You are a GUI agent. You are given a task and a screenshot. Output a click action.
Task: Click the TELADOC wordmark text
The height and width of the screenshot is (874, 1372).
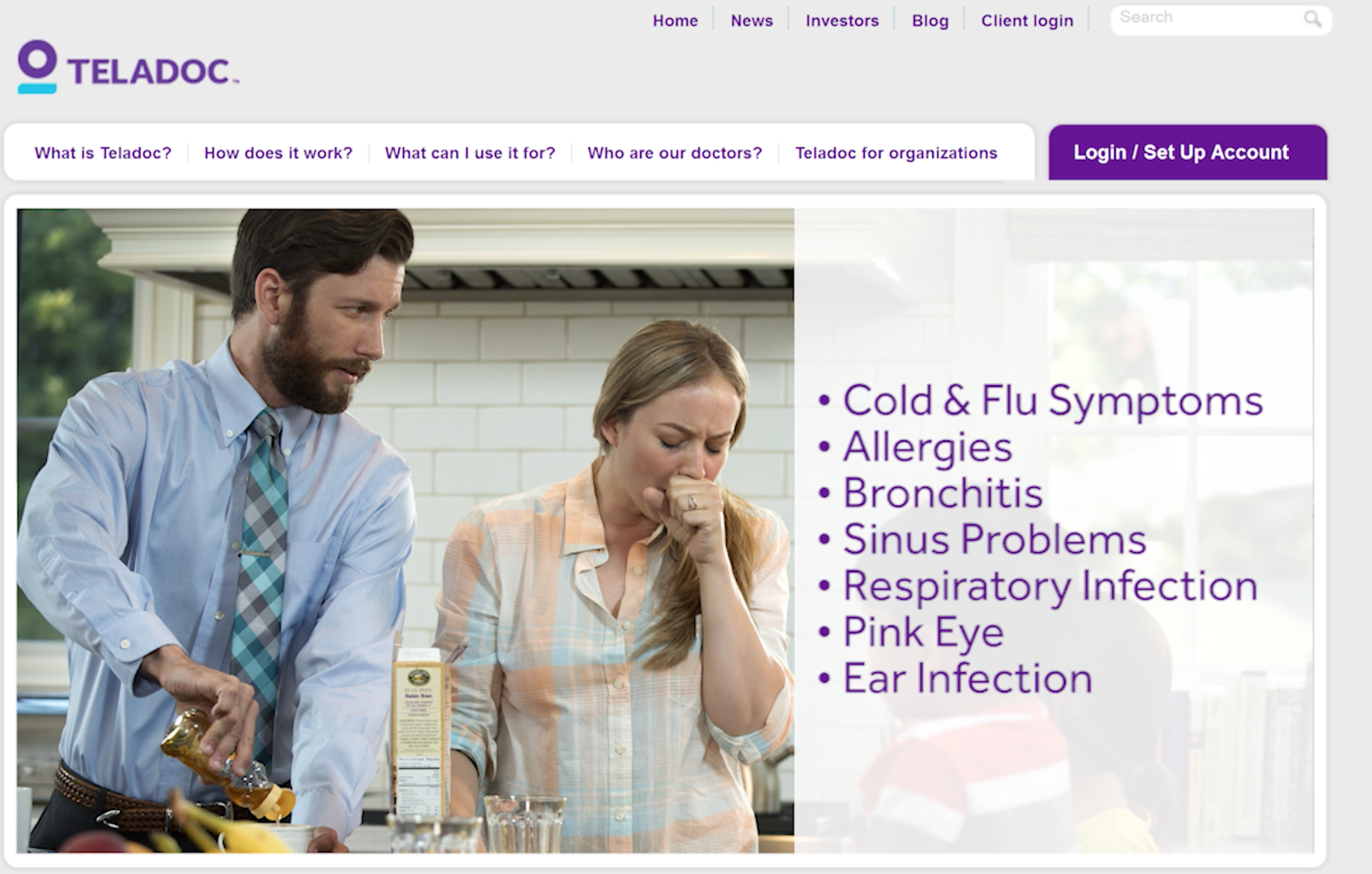pos(152,72)
